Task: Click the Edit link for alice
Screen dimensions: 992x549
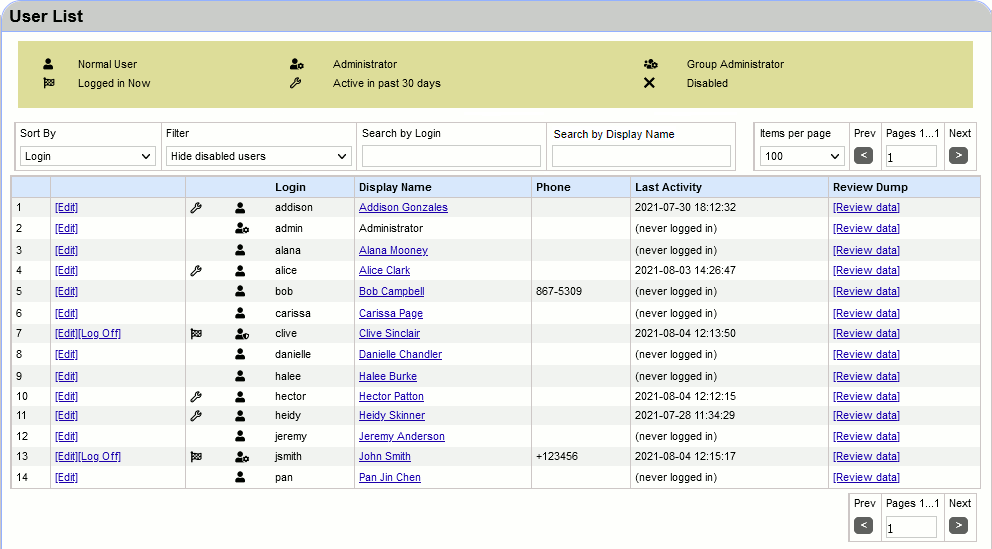Action: click(x=66, y=271)
